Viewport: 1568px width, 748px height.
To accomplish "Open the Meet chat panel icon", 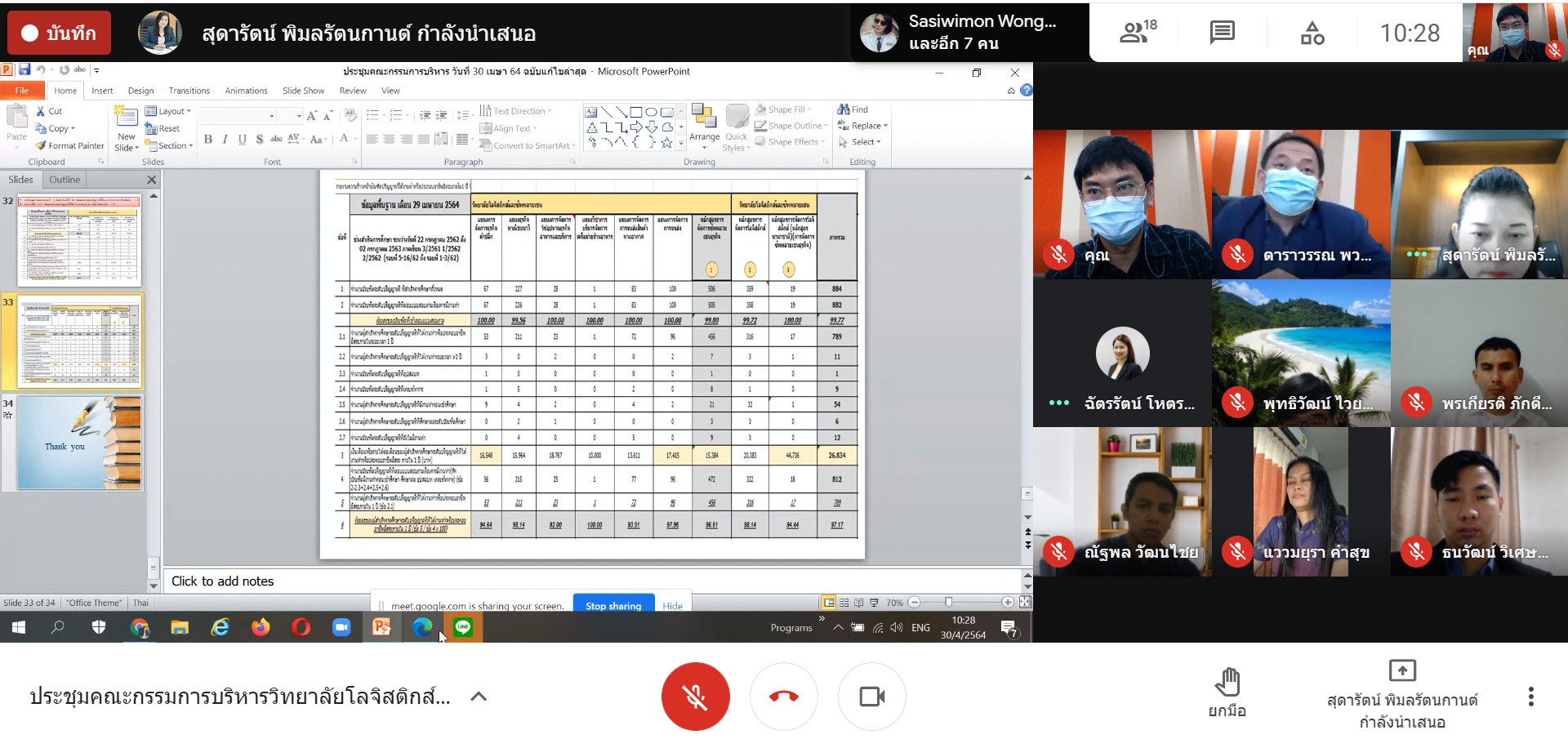I will [x=1222, y=33].
